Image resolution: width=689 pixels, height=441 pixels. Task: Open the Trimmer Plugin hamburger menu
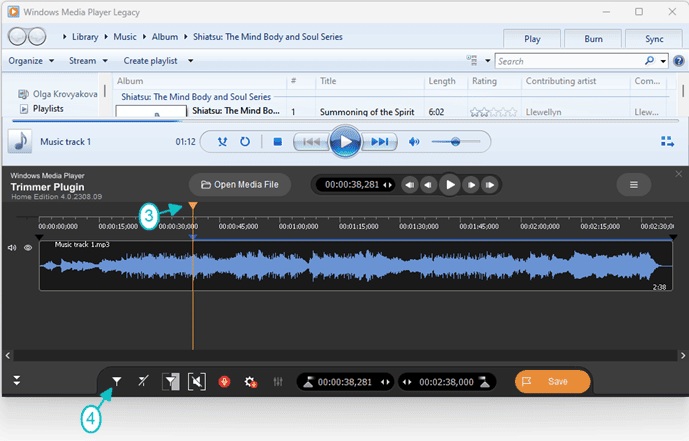click(x=634, y=185)
